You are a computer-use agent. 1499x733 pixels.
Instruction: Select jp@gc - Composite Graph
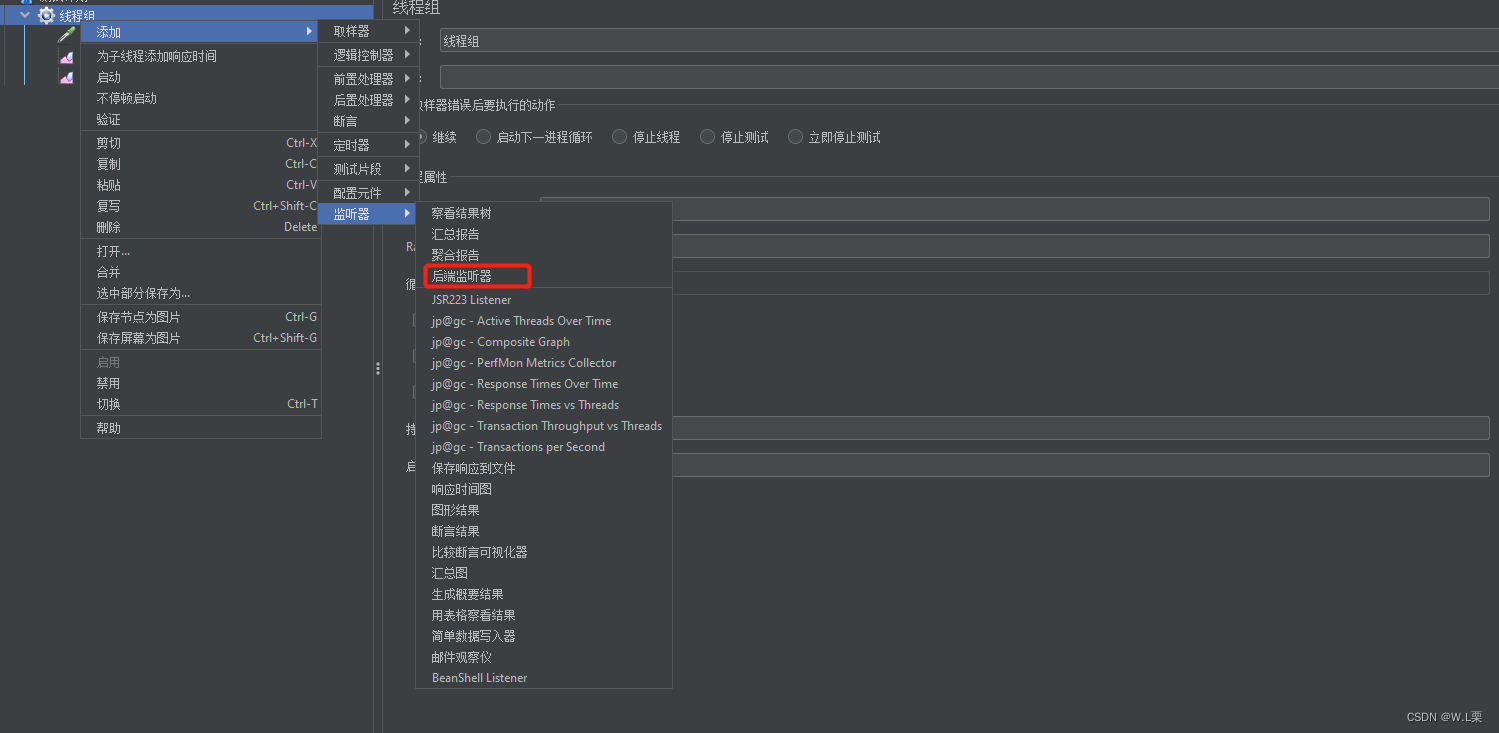[544, 342]
